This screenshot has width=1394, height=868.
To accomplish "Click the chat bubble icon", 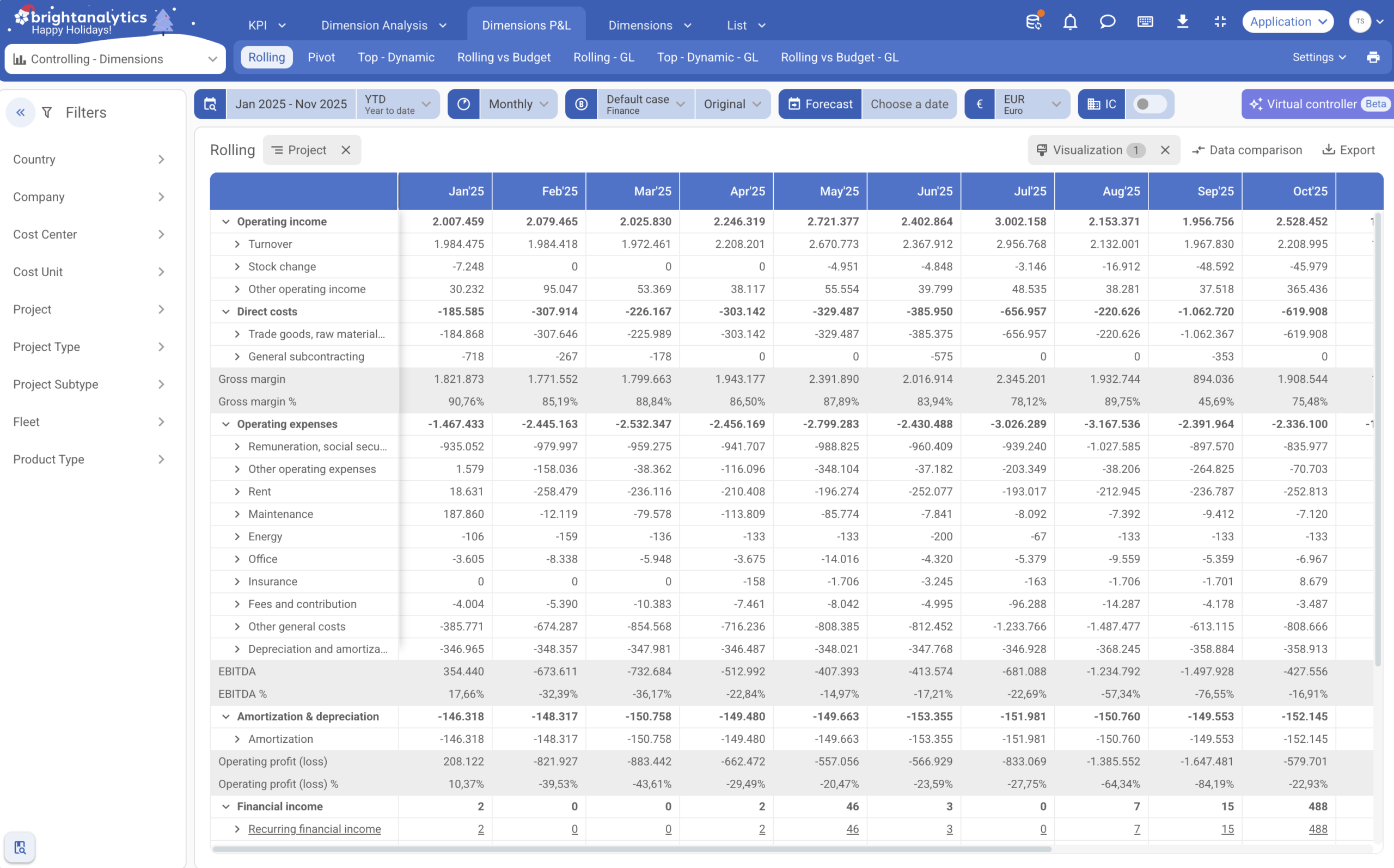I will point(1107,22).
